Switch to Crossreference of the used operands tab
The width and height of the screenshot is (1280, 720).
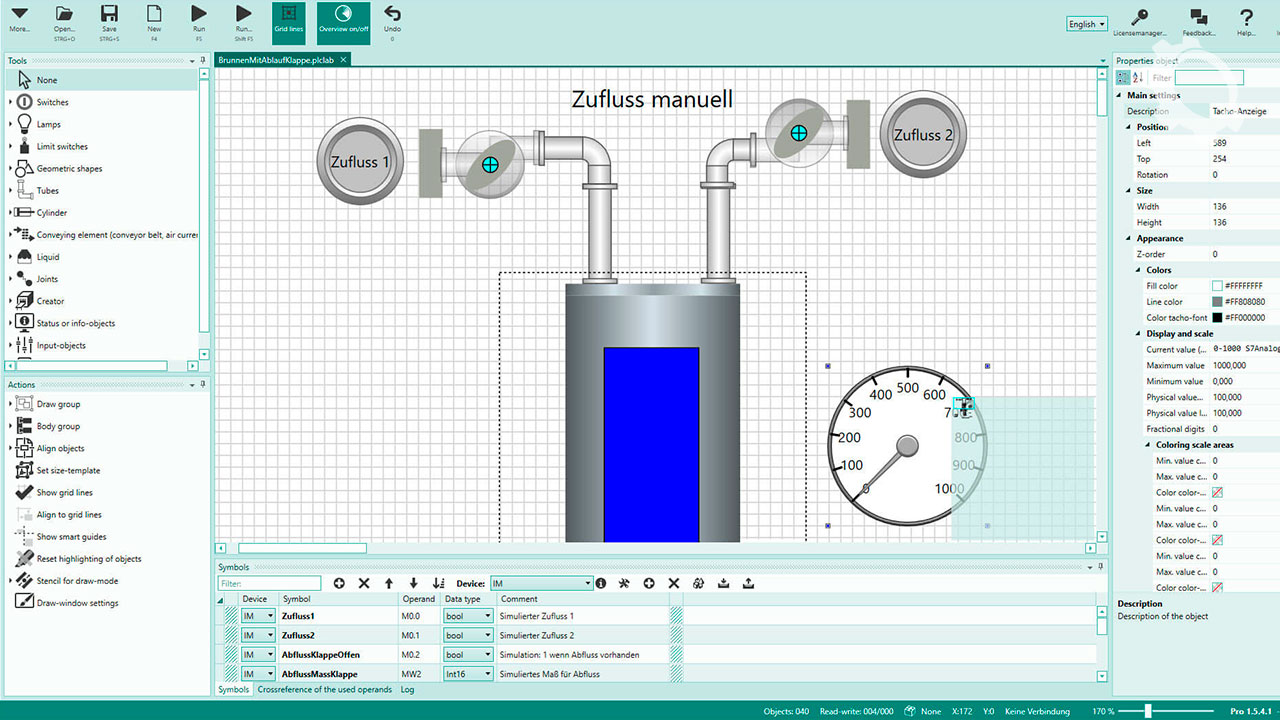(324, 690)
